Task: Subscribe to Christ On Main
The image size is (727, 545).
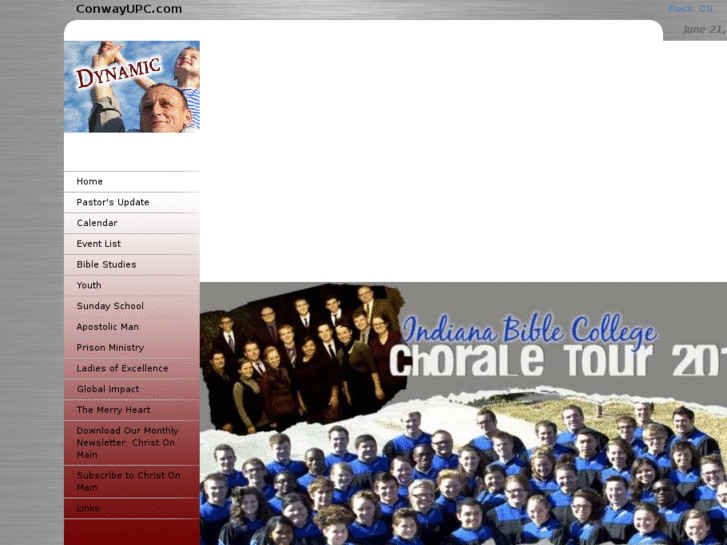Action: (x=132, y=481)
